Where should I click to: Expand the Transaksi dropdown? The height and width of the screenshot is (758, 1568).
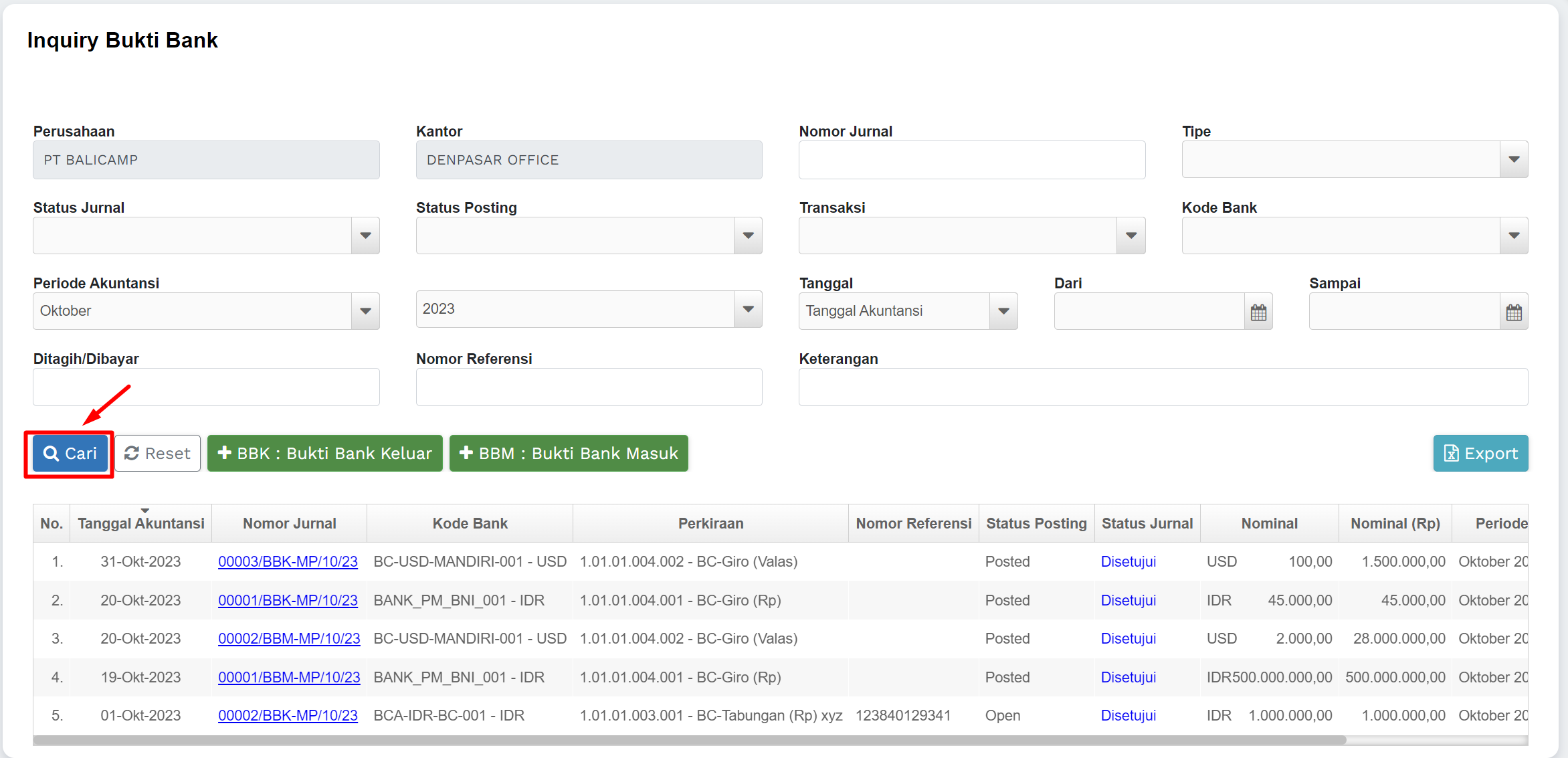pos(1131,235)
